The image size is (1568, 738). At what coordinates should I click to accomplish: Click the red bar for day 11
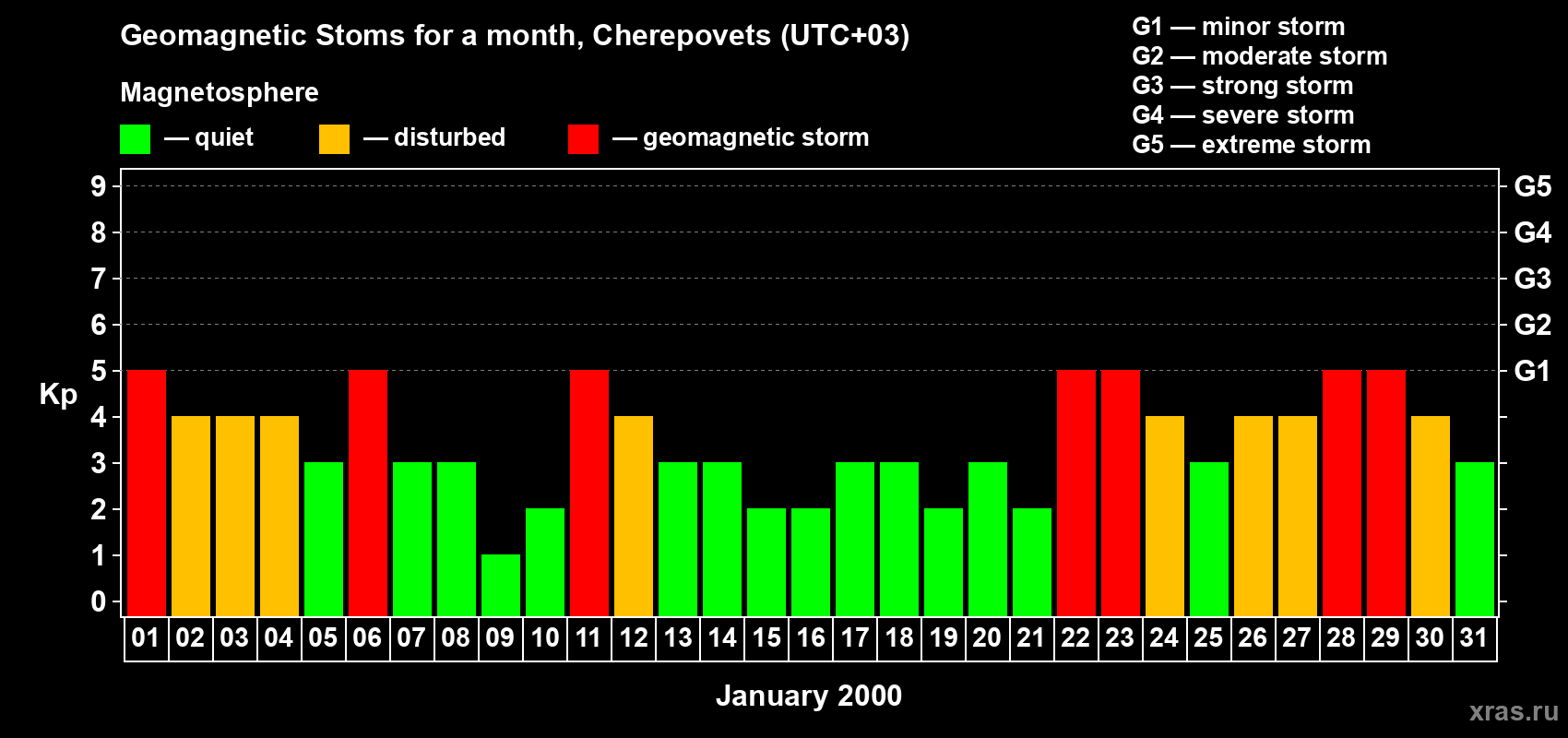click(x=589, y=493)
